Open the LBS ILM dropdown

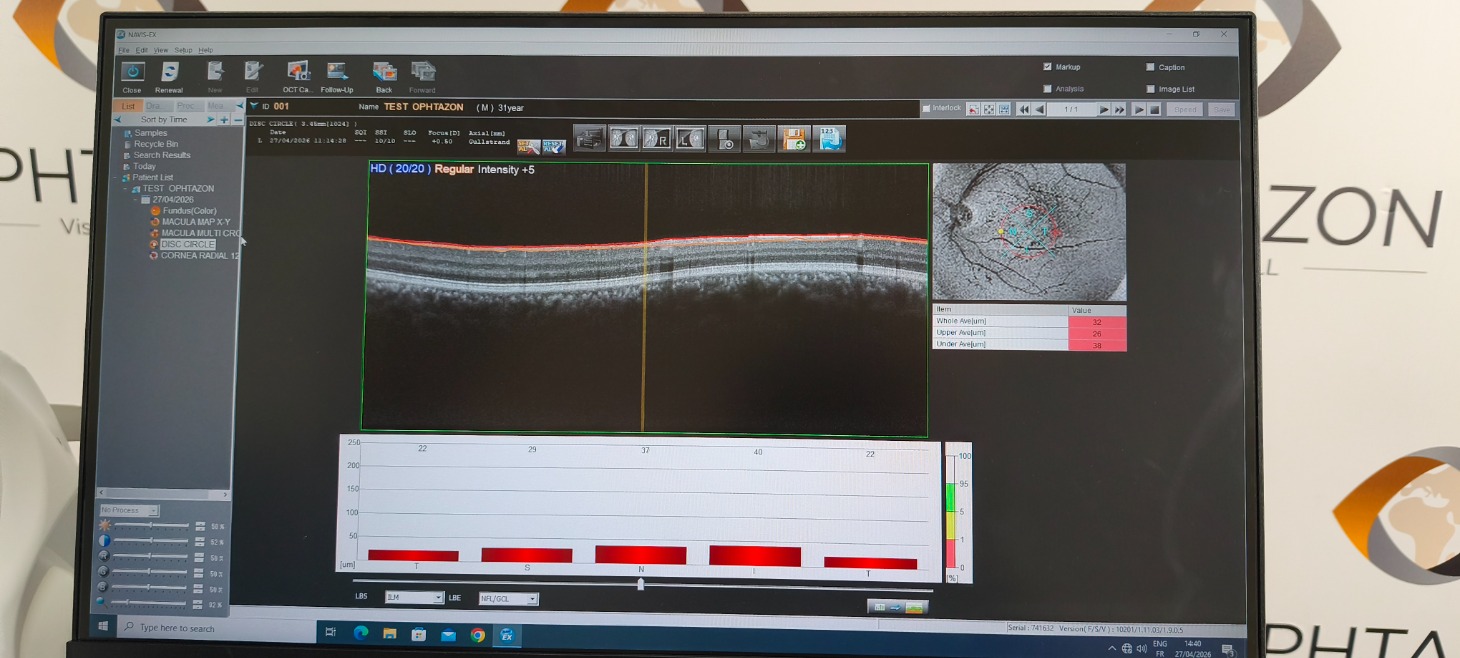click(x=414, y=597)
